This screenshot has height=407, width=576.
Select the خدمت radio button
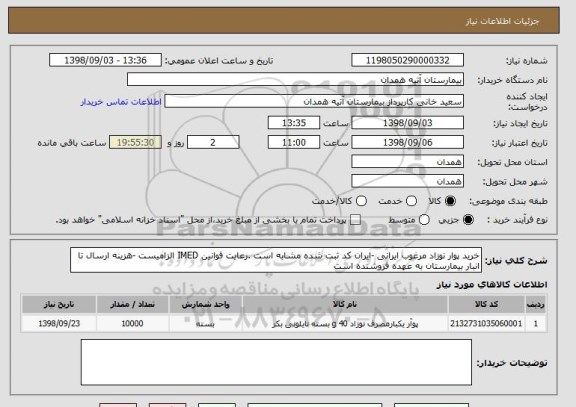click(411, 201)
